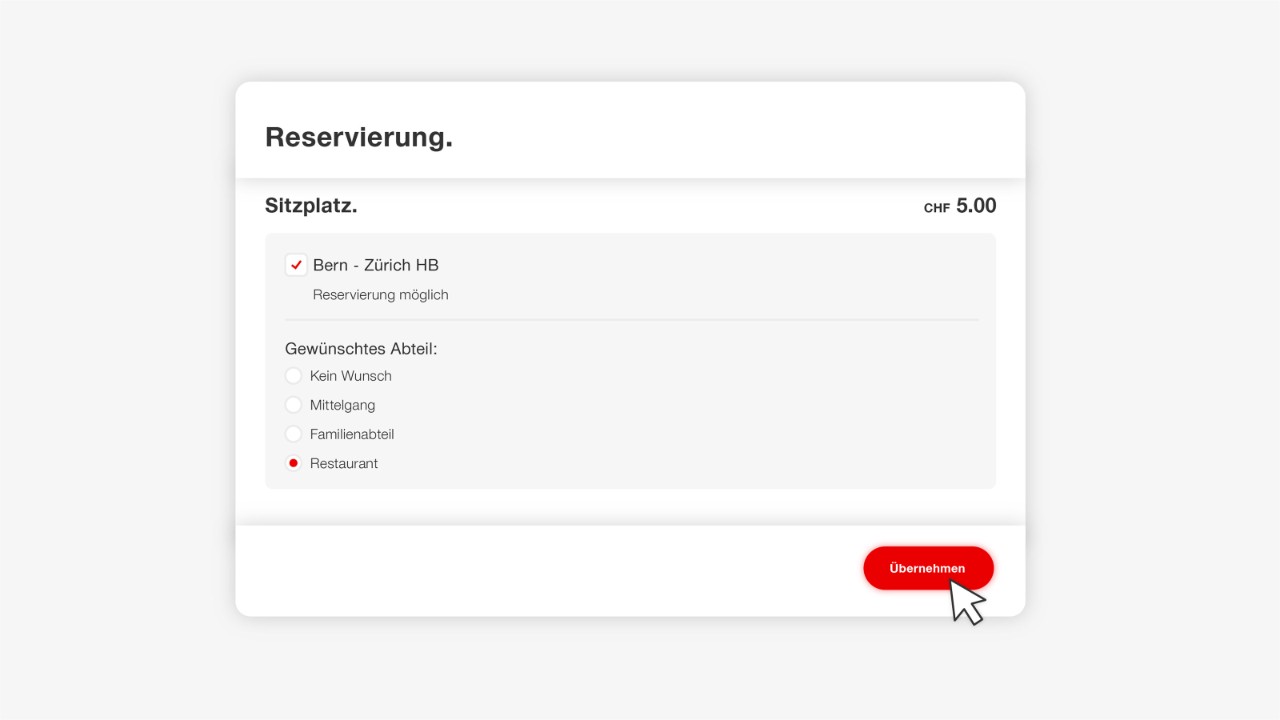Click the Familienabteil radio circle

(293, 434)
